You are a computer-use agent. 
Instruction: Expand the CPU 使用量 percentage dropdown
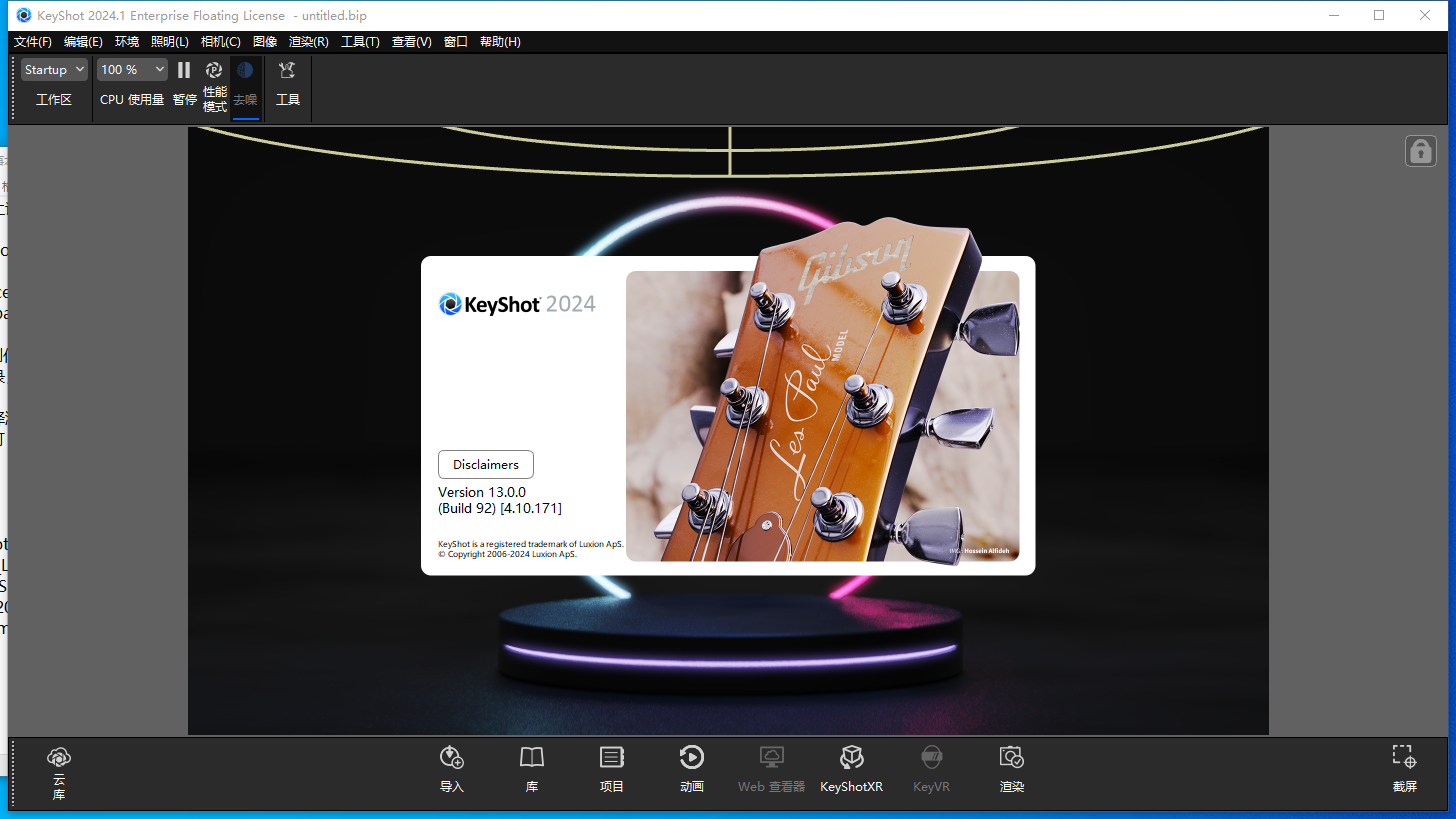[131, 69]
